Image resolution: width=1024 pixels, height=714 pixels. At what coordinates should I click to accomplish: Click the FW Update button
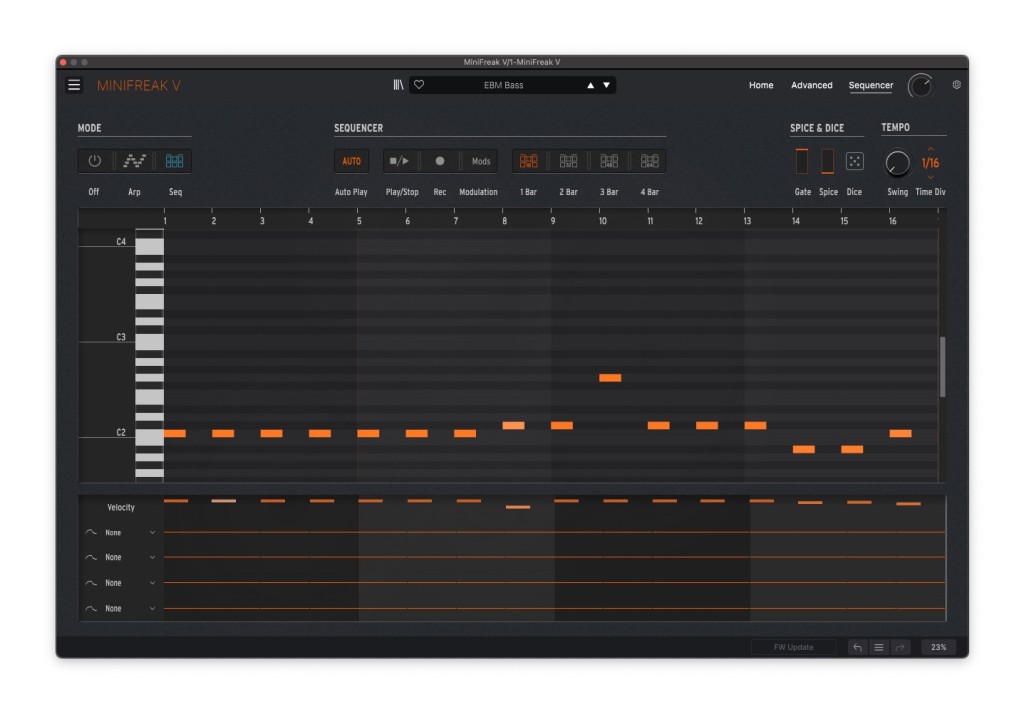click(793, 647)
